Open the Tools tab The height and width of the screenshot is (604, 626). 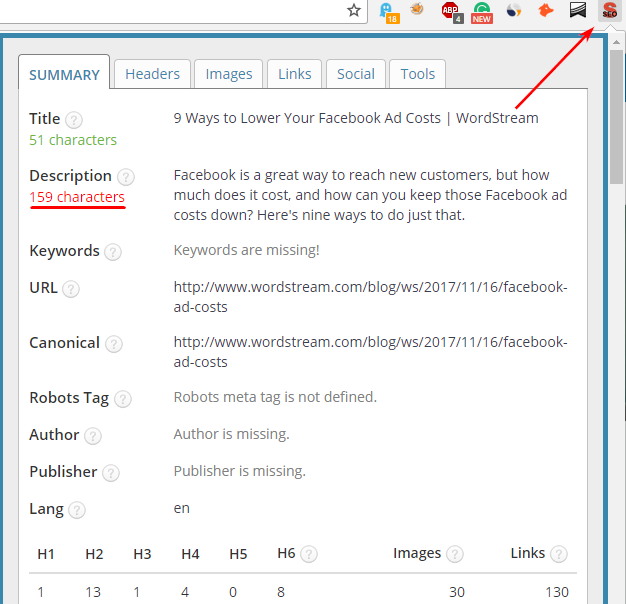point(418,74)
